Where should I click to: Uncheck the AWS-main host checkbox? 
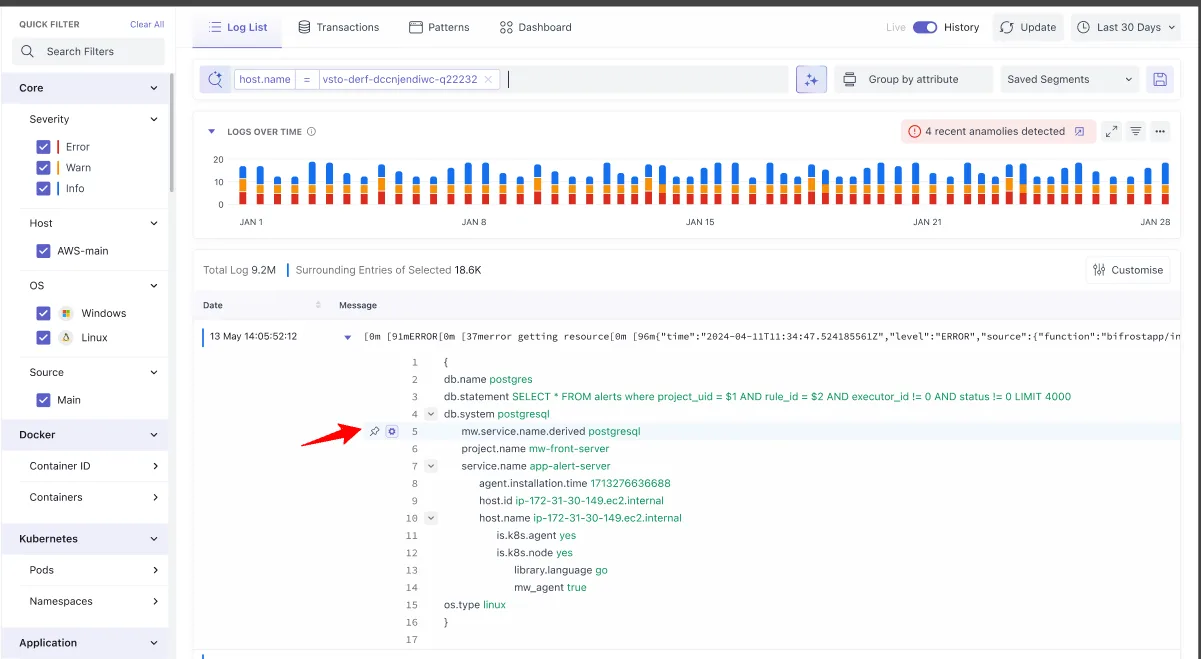[x=43, y=251]
